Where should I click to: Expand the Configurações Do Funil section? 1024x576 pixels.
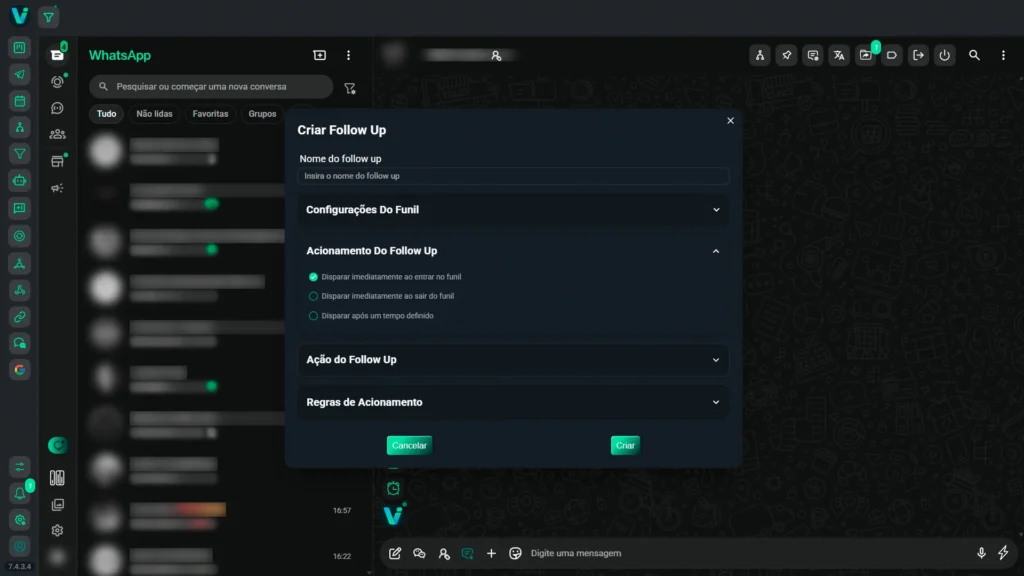[x=513, y=210]
